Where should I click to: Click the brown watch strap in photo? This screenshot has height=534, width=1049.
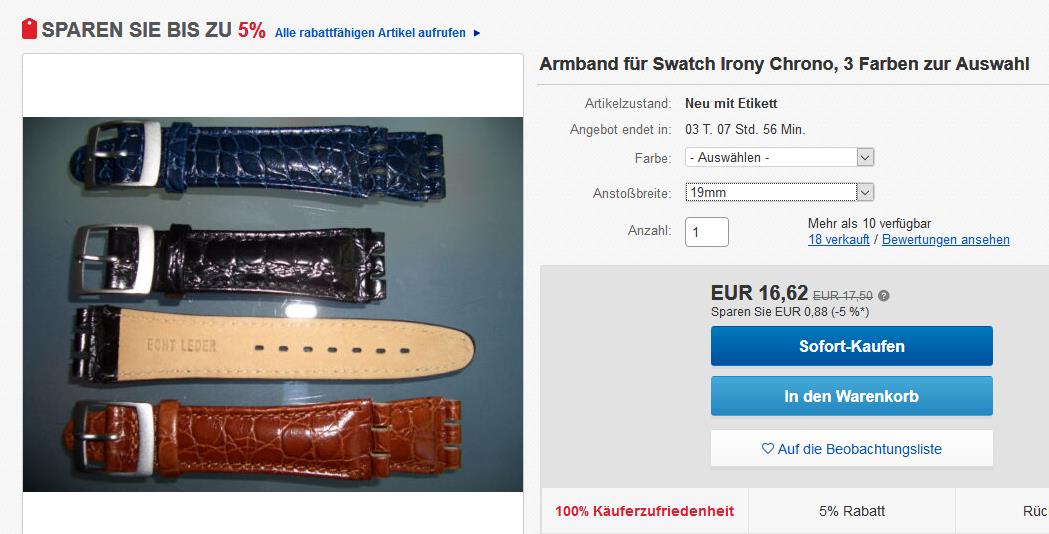[x=262, y=438]
